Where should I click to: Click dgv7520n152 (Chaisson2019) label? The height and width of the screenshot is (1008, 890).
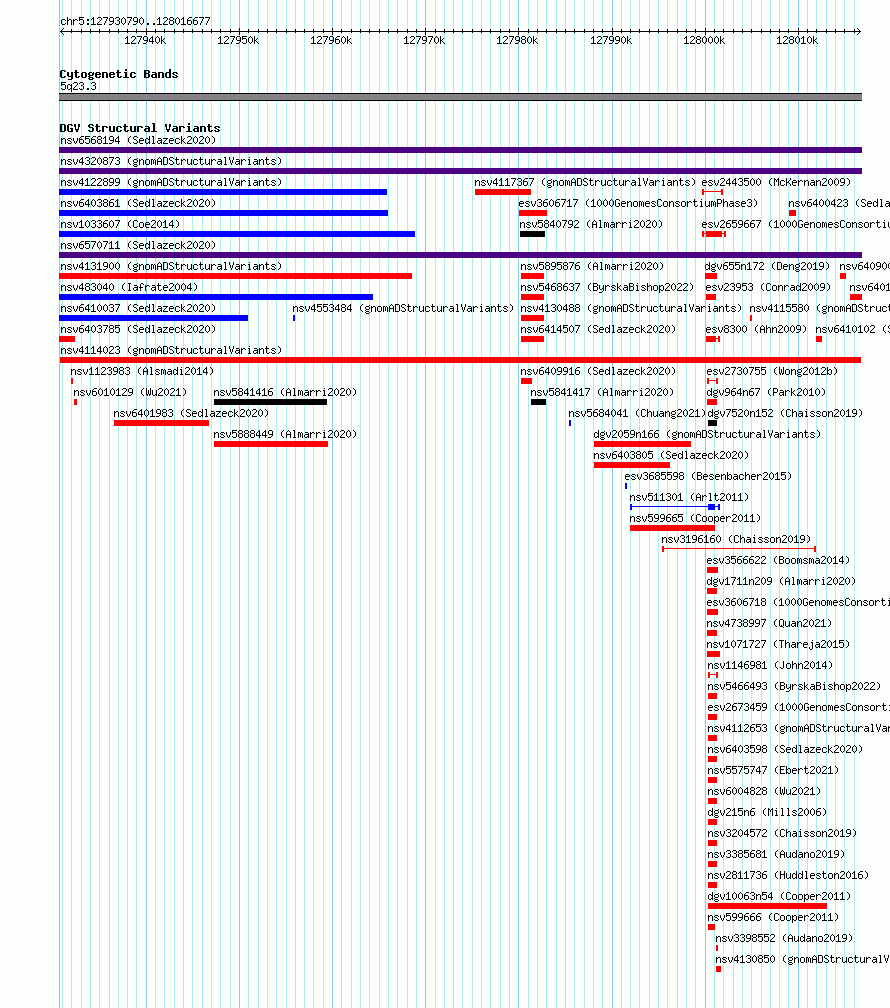pos(785,413)
